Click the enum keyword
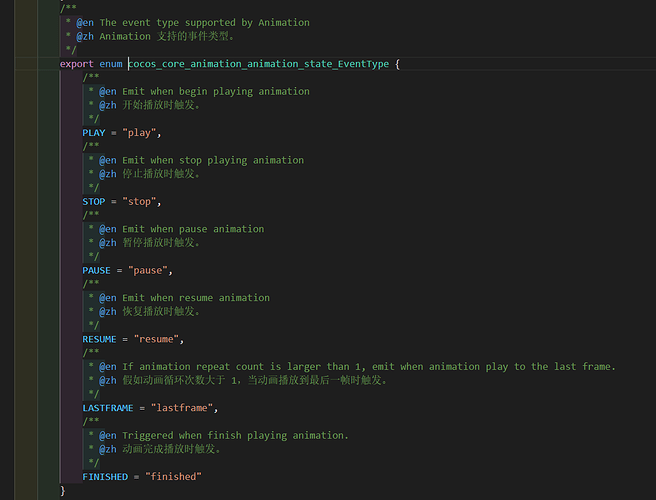Screen dimensions: 656x500 click(111, 64)
